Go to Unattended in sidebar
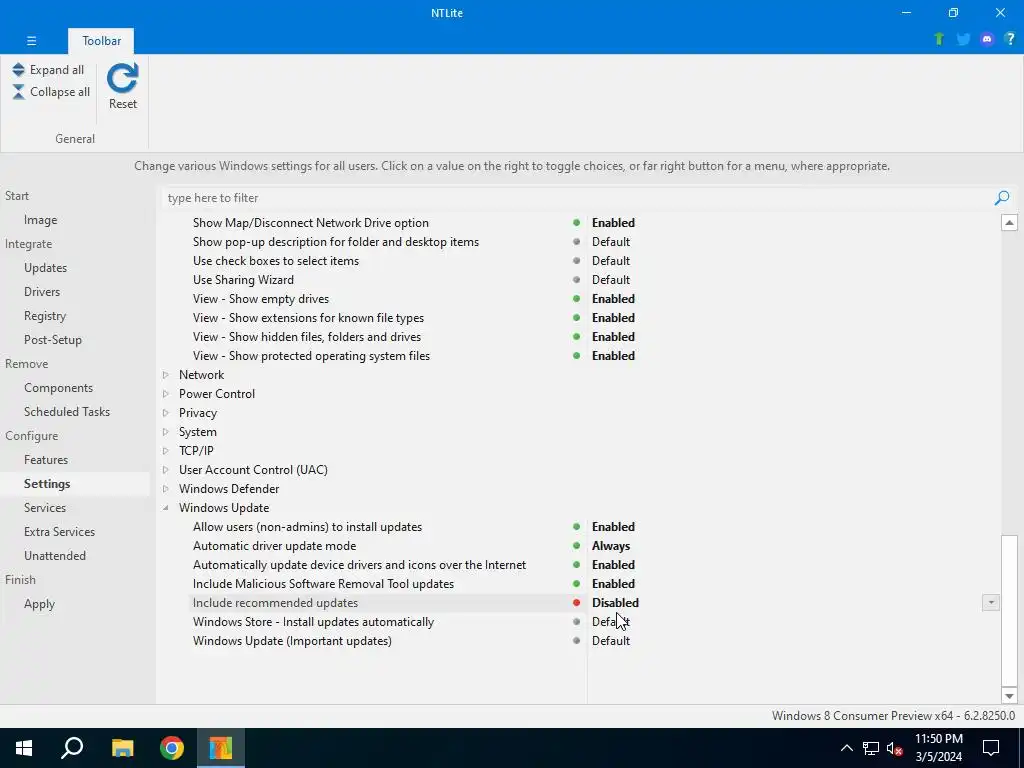The image size is (1024, 768). (55, 556)
